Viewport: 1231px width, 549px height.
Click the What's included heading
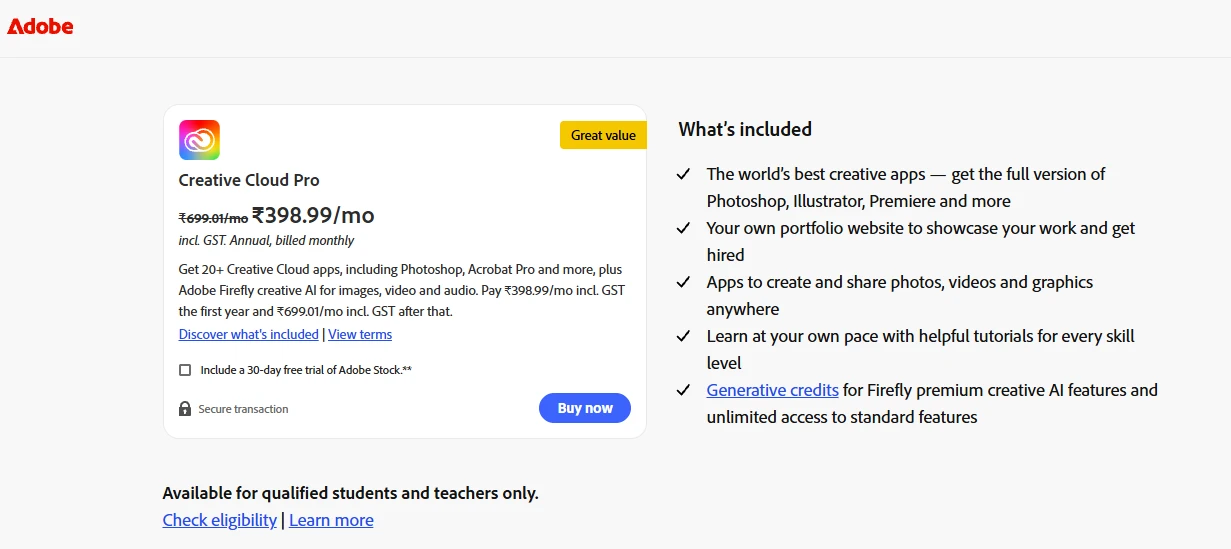click(x=745, y=129)
